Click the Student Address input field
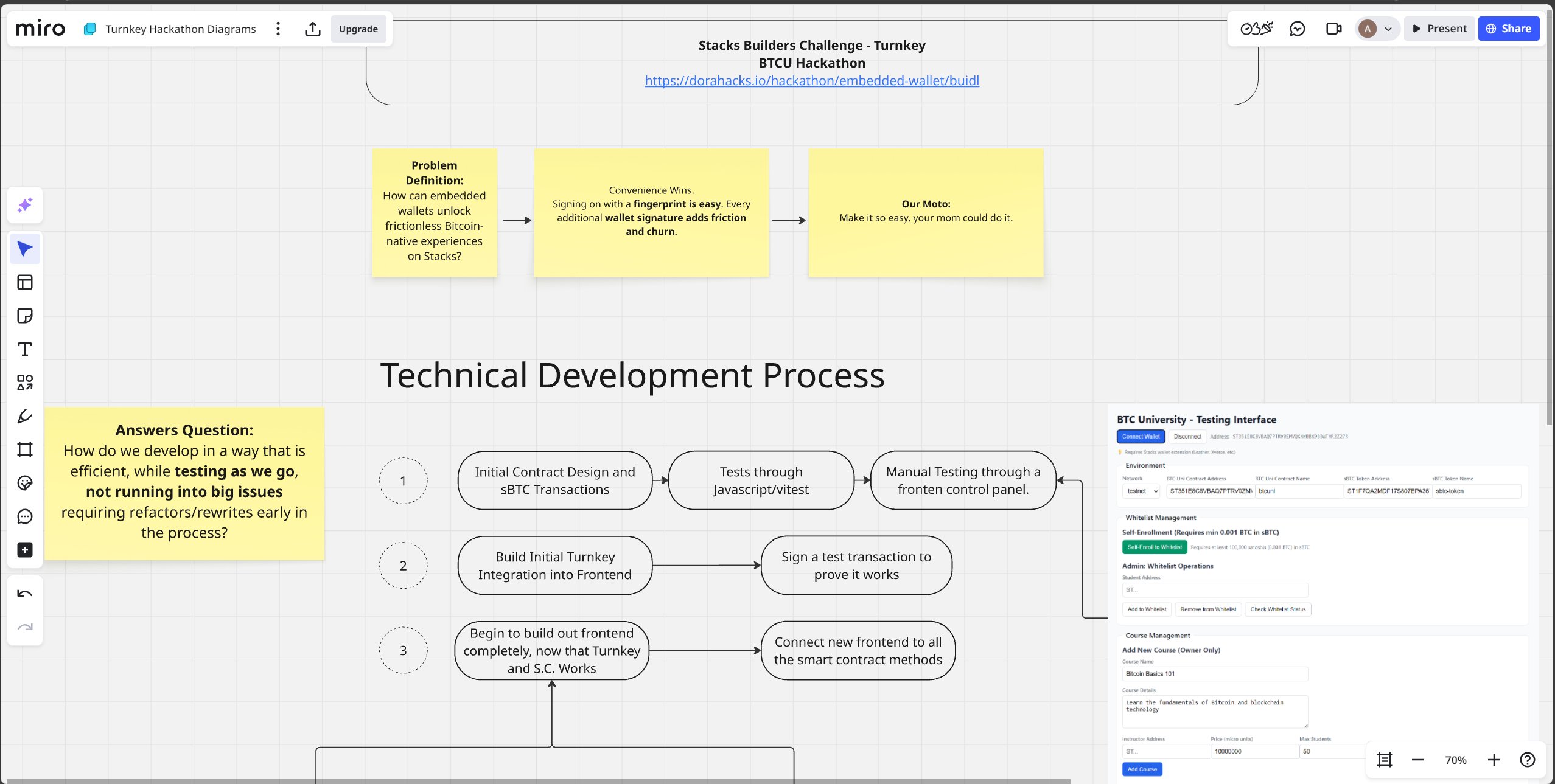Image resolution: width=1555 pixels, height=784 pixels. pos(1215,590)
